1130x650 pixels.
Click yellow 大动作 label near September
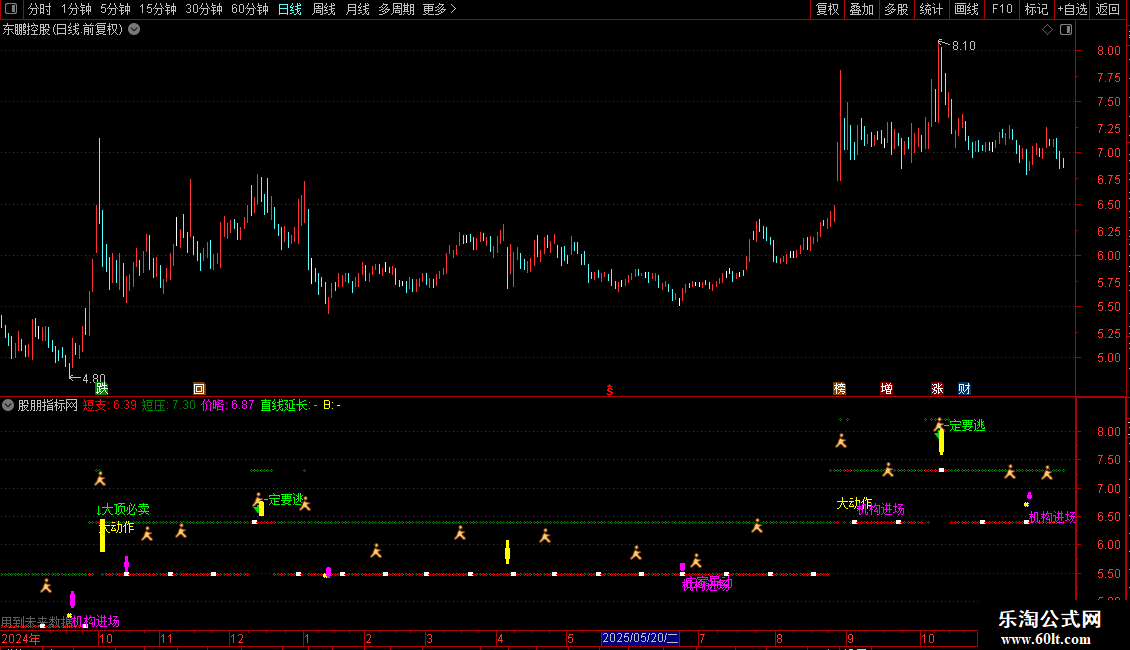click(x=854, y=503)
